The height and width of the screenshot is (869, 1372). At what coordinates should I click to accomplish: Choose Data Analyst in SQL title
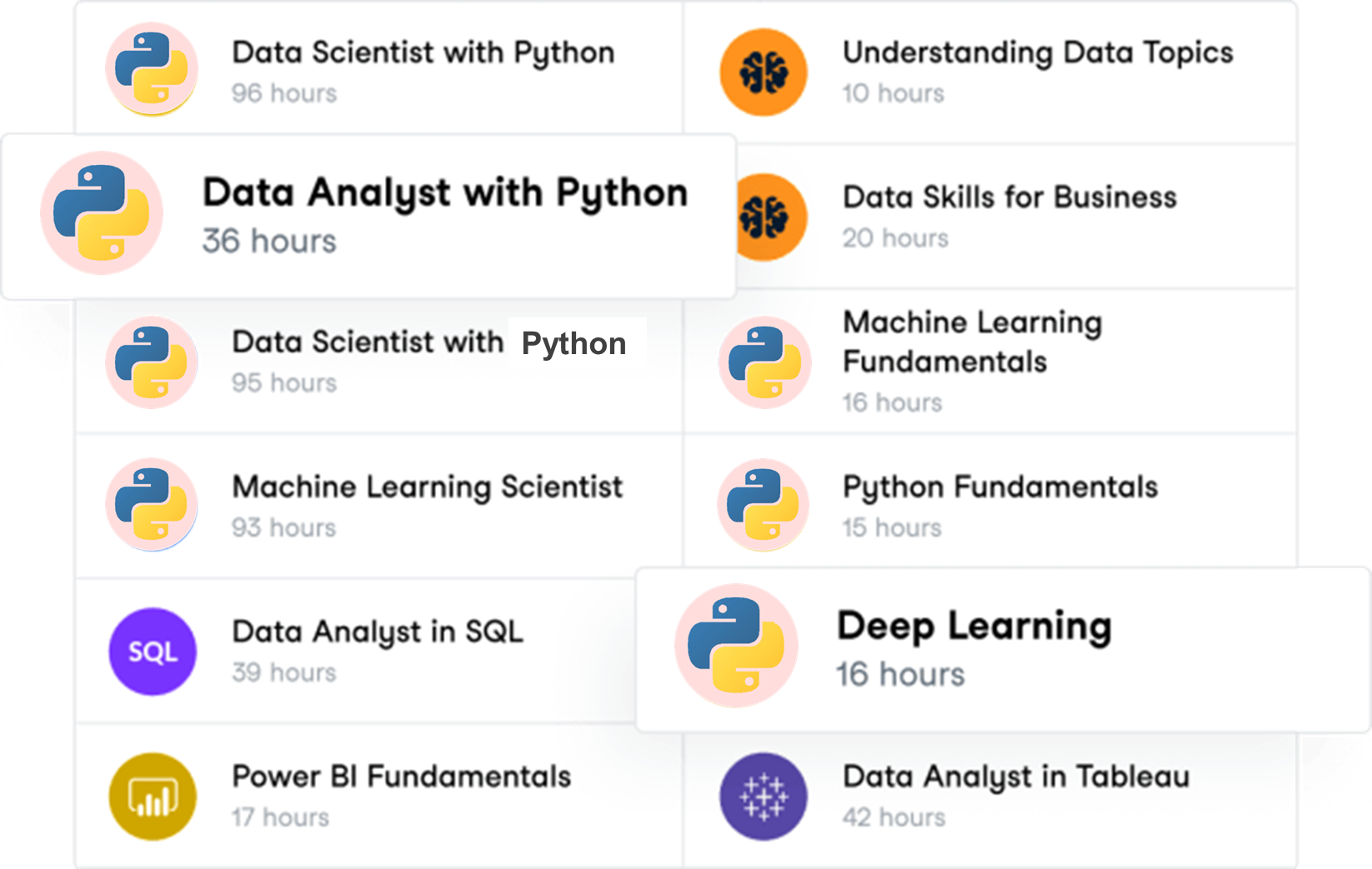click(378, 632)
